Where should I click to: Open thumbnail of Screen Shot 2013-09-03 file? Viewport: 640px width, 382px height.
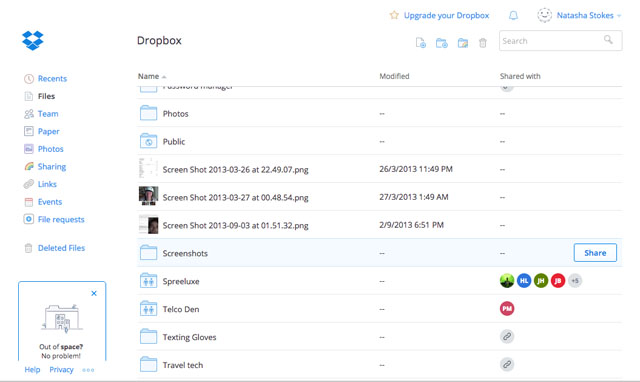pyautogui.click(x=148, y=224)
